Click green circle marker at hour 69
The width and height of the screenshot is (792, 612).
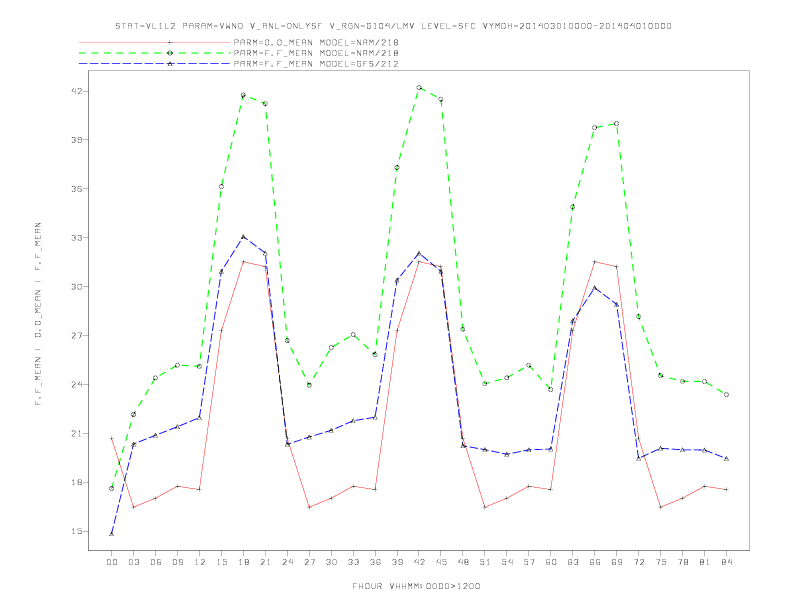coord(617,124)
